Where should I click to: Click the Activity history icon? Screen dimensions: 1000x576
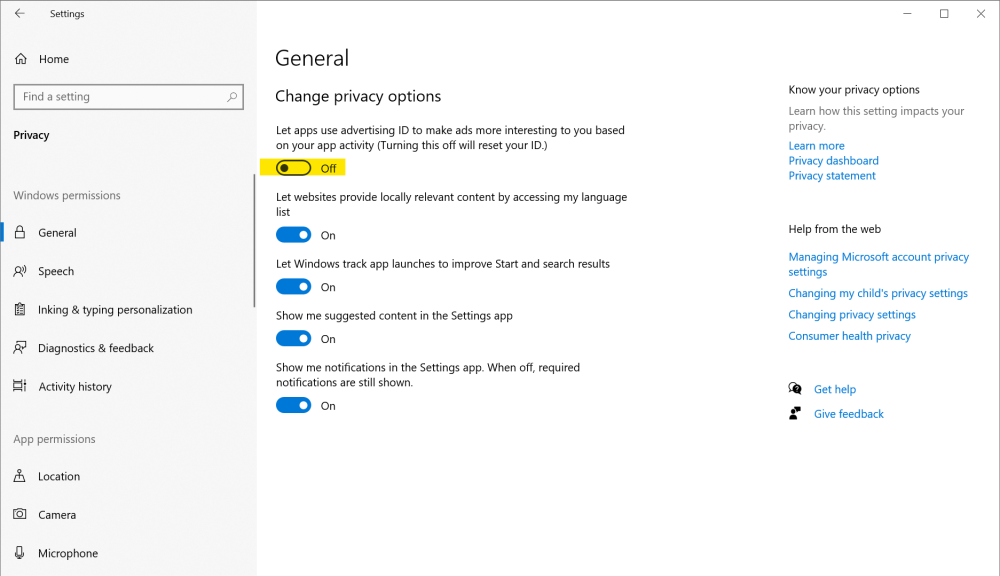click(x=20, y=387)
